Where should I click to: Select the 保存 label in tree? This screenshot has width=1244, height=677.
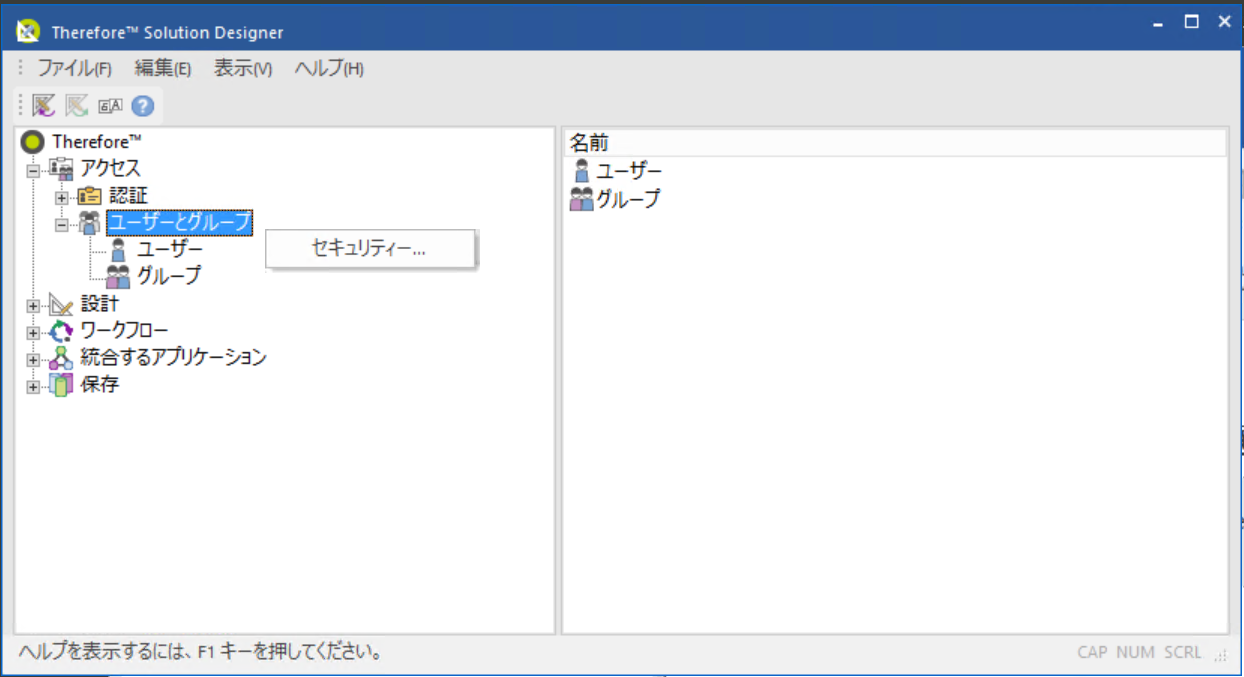pyautogui.click(x=100, y=385)
